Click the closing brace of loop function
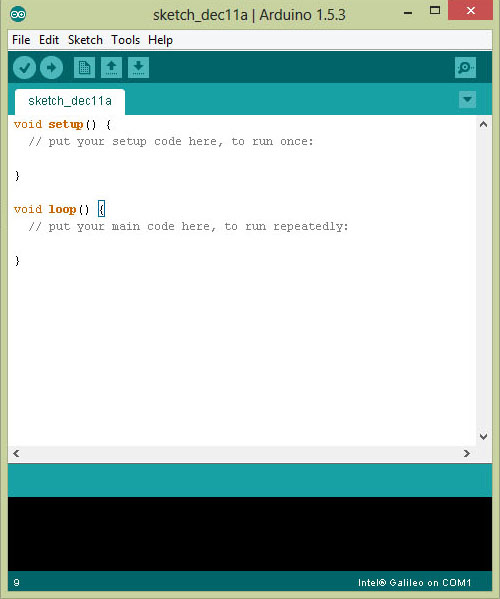 tap(17, 261)
